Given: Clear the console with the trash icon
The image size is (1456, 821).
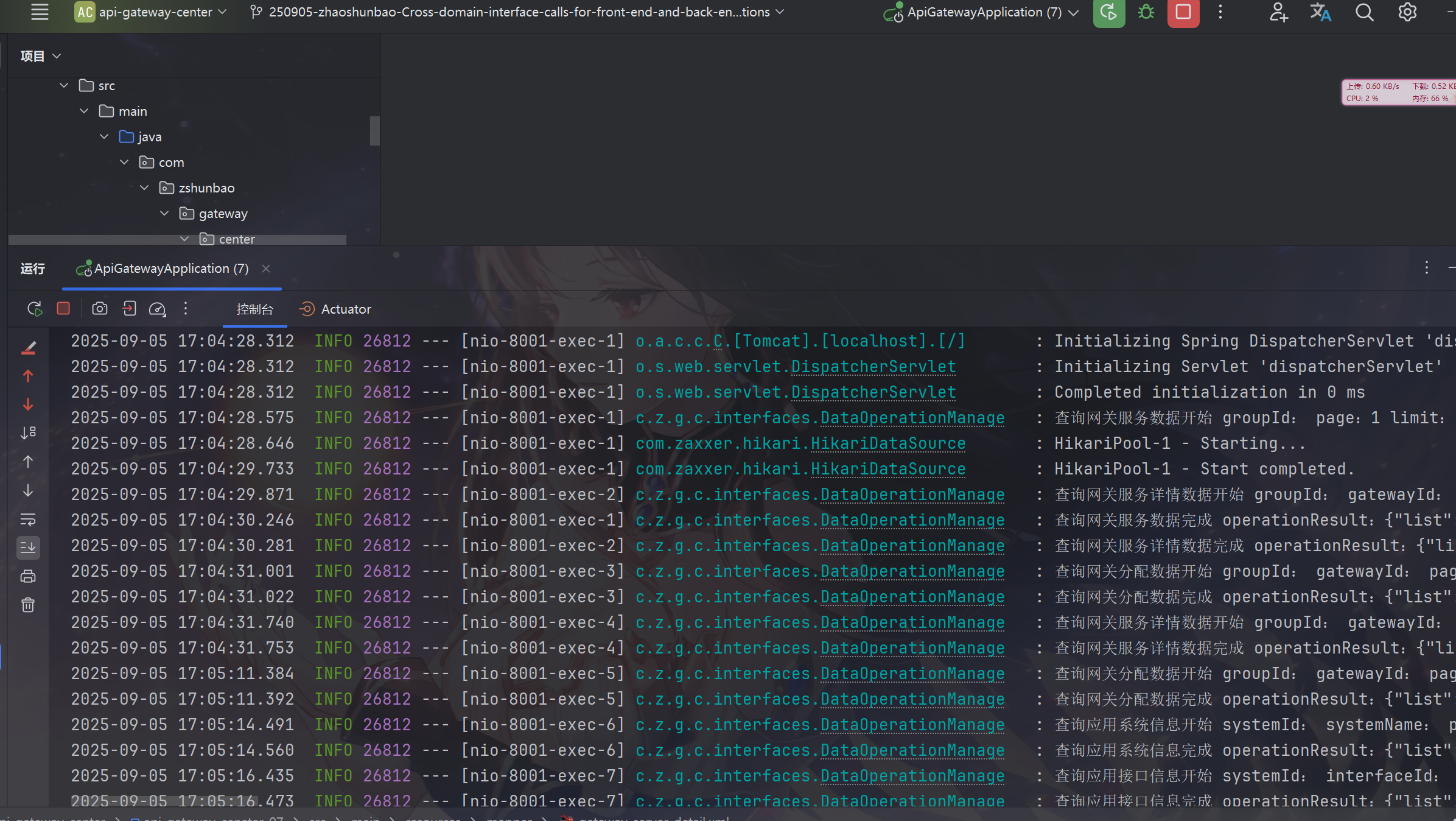Looking at the screenshot, I should (28, 605).
